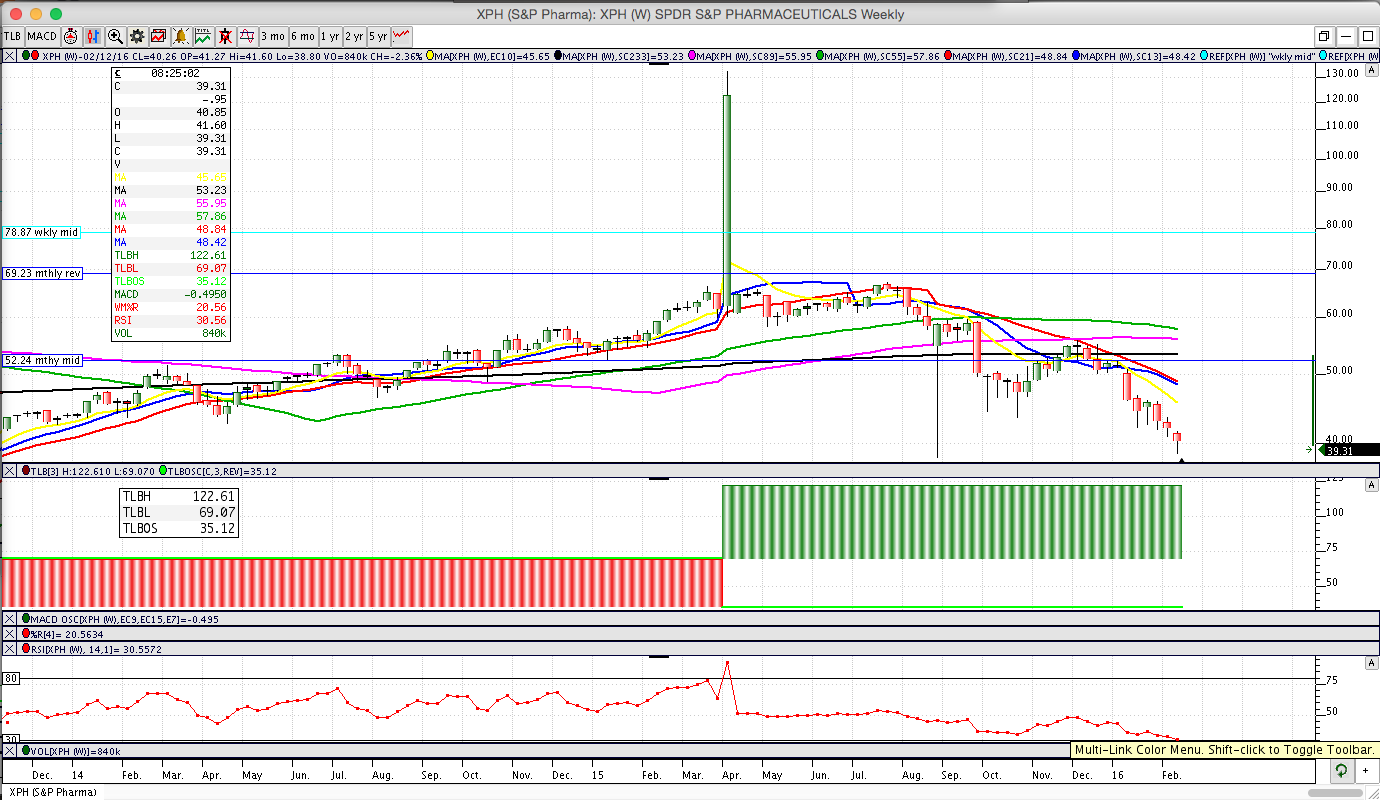Click yellow MA EC10 color dot
The image size is (1380, 800).
click(x=431, y=56)
